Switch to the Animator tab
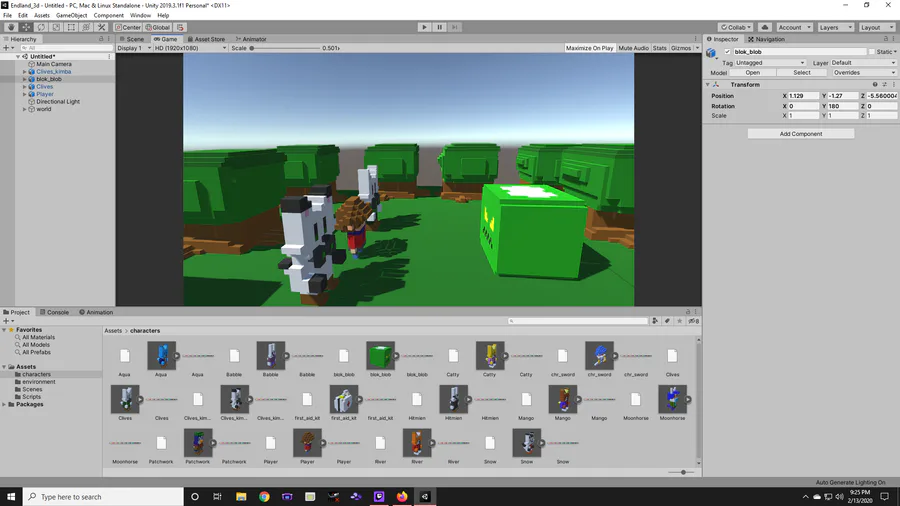Viewport: 900px width, 506px height. 251,39
